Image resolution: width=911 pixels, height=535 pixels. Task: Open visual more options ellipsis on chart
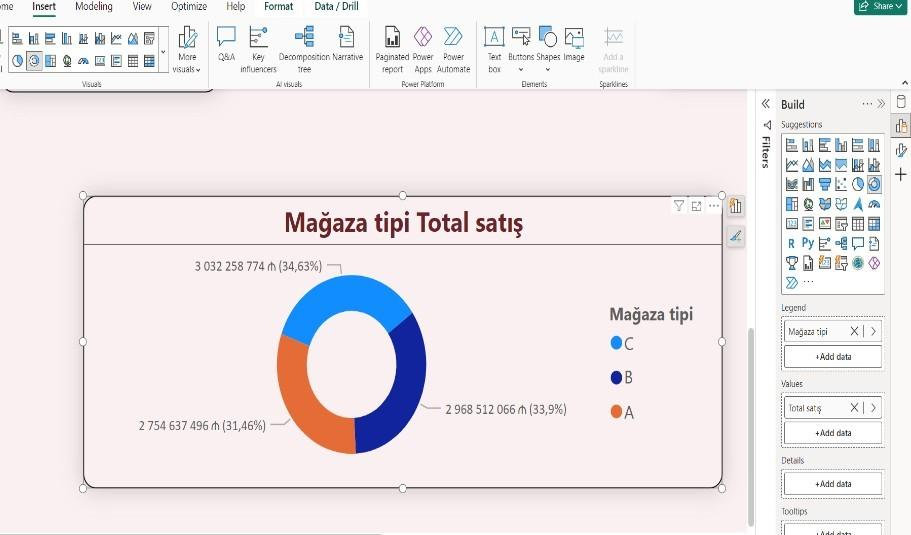[713, 206]
